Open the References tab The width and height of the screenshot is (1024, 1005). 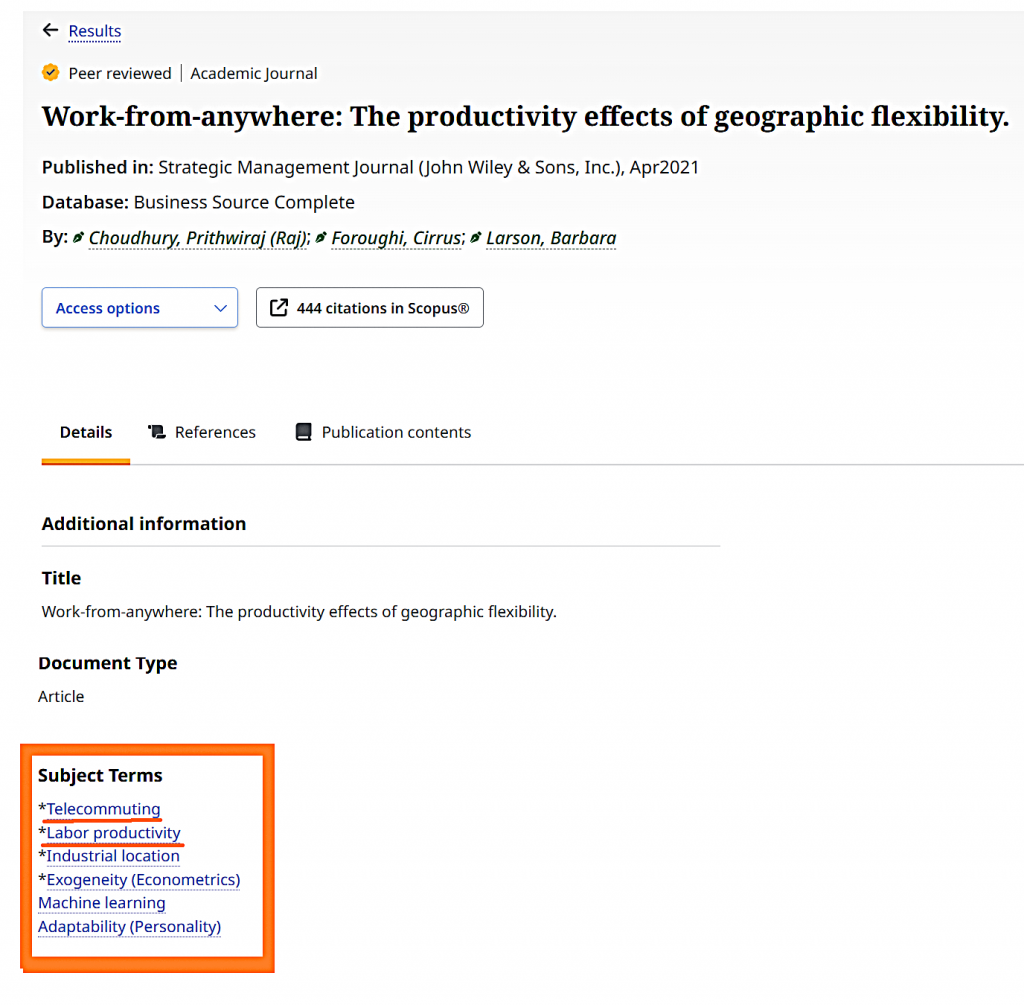coord(202,432)
